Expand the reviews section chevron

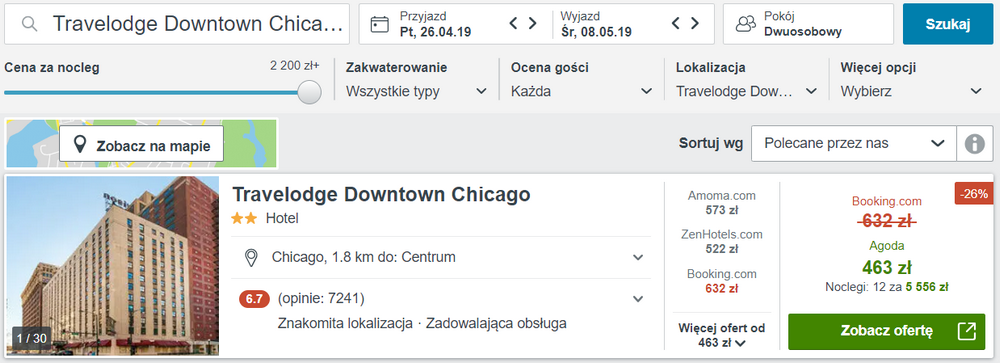coord(638,299)
